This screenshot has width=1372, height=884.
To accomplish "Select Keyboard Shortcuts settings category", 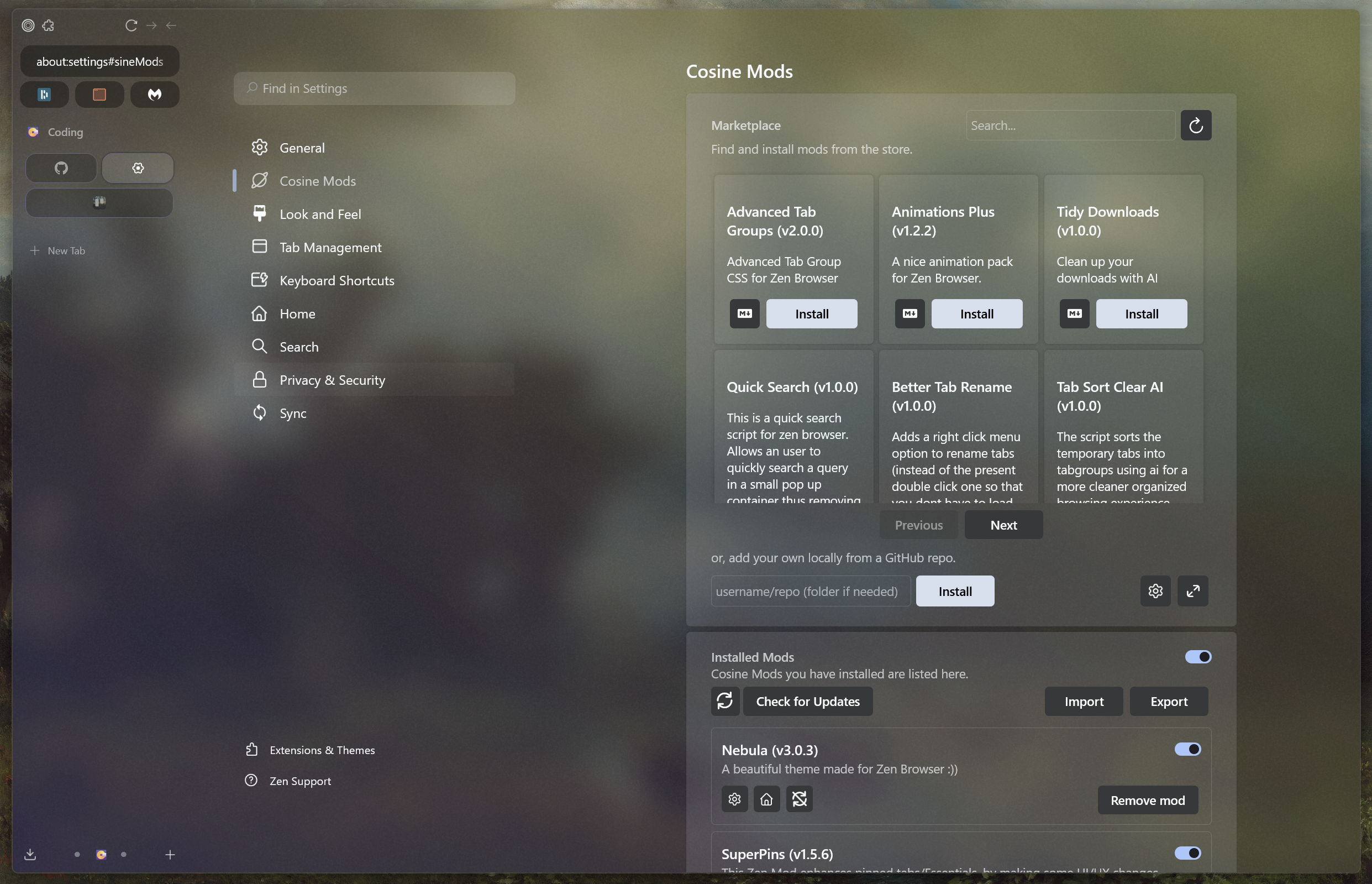I will [x=337, y=281].
